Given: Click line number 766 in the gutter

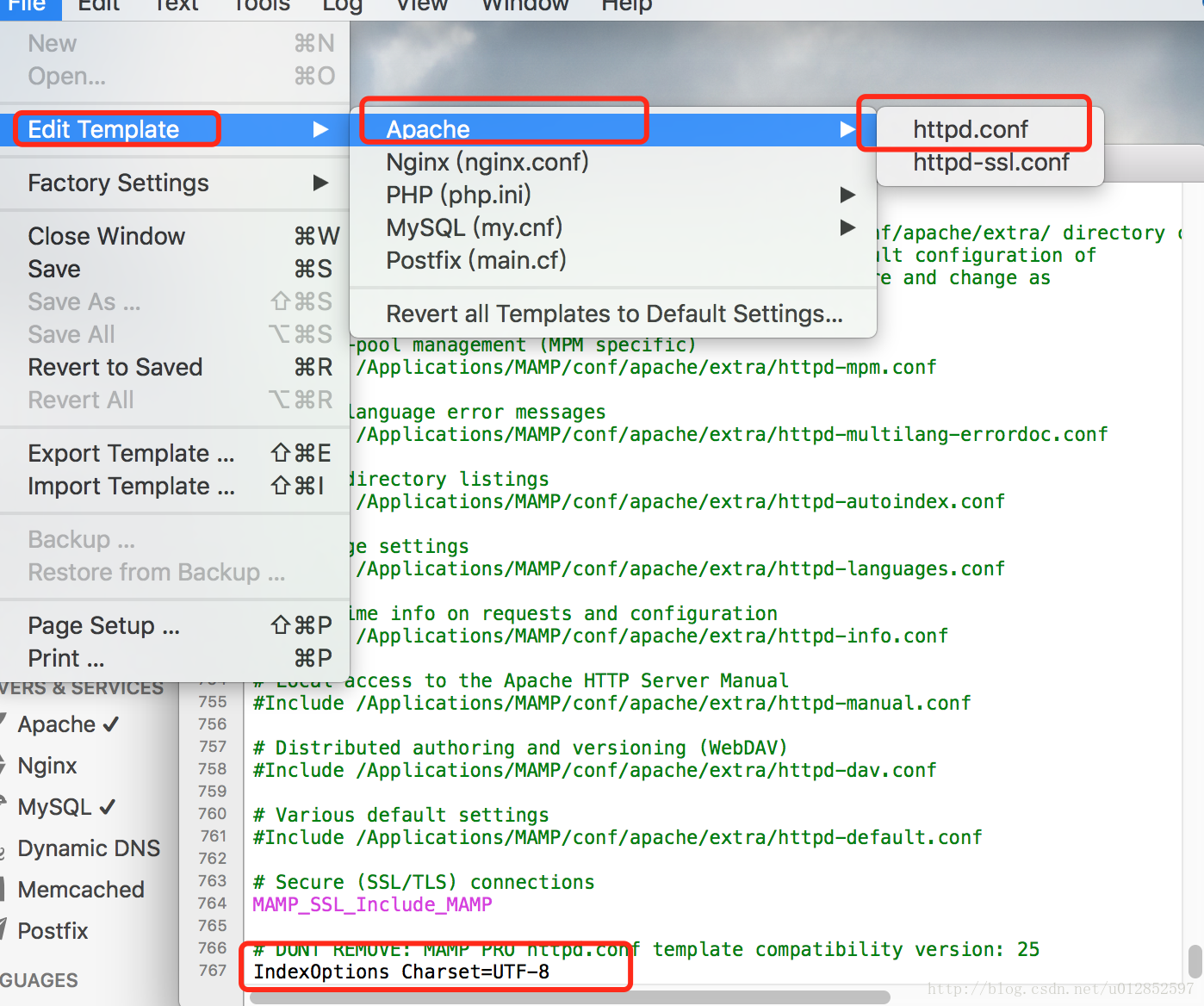Looking at the screenshot, I should (x=213, y=948).
